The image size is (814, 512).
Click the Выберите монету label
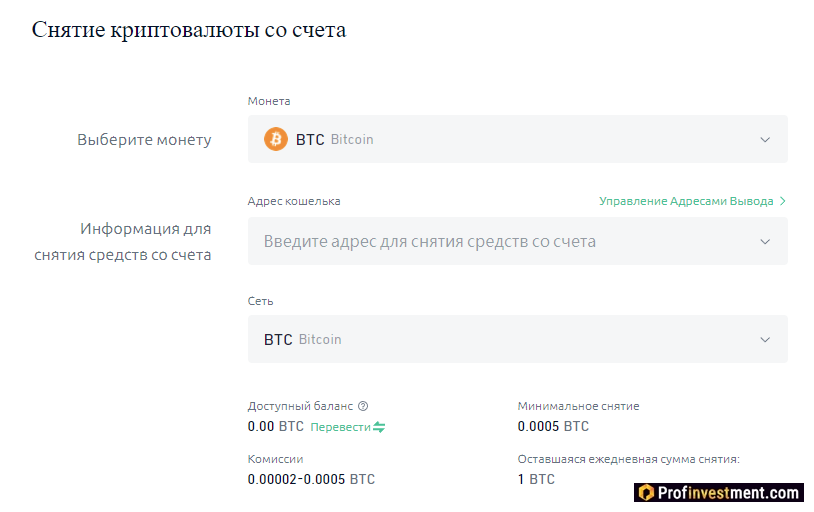(x=144, y=140)
